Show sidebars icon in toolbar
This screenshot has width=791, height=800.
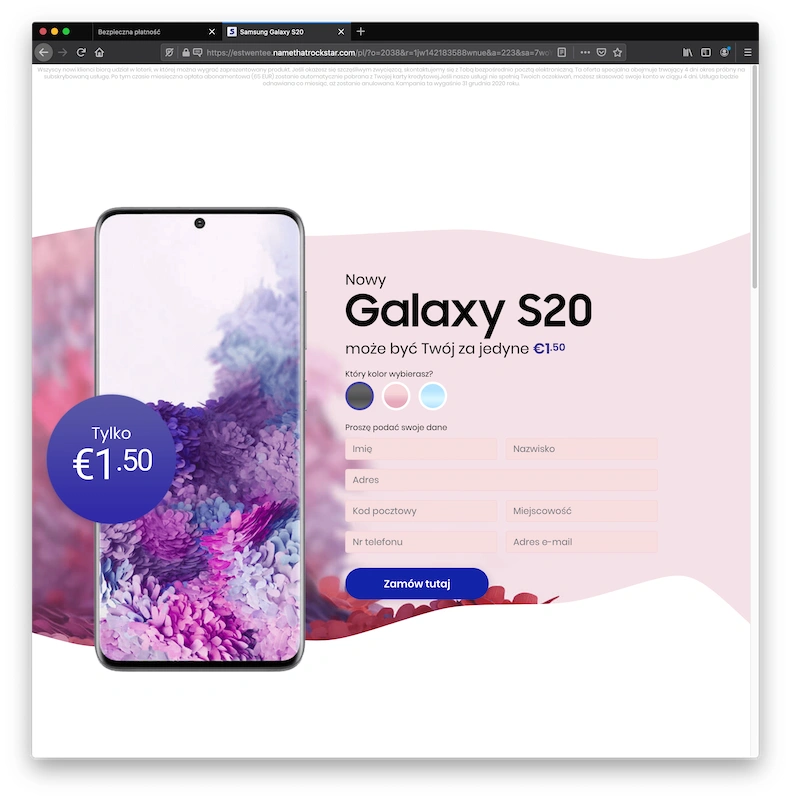(x=706, y=52)
